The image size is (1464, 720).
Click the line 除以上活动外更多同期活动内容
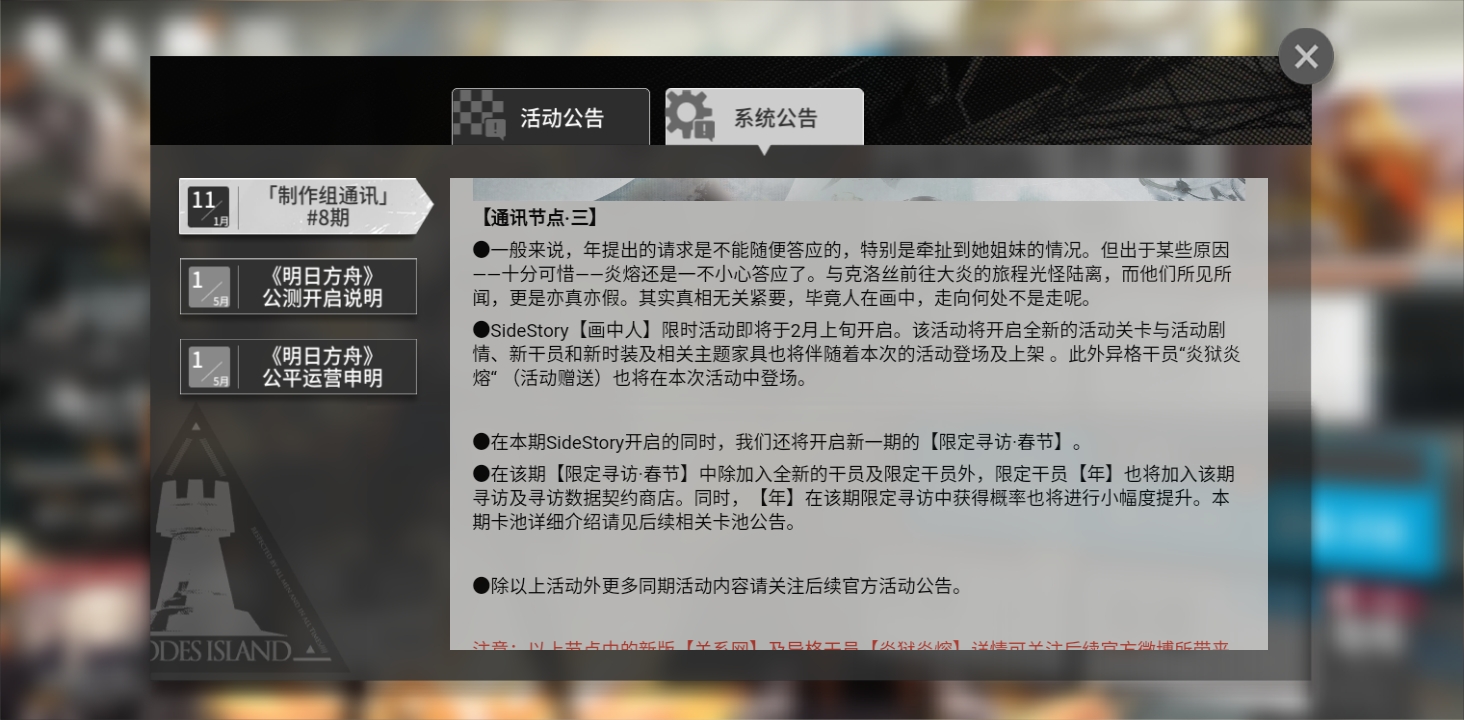click(x=718, y=586)
